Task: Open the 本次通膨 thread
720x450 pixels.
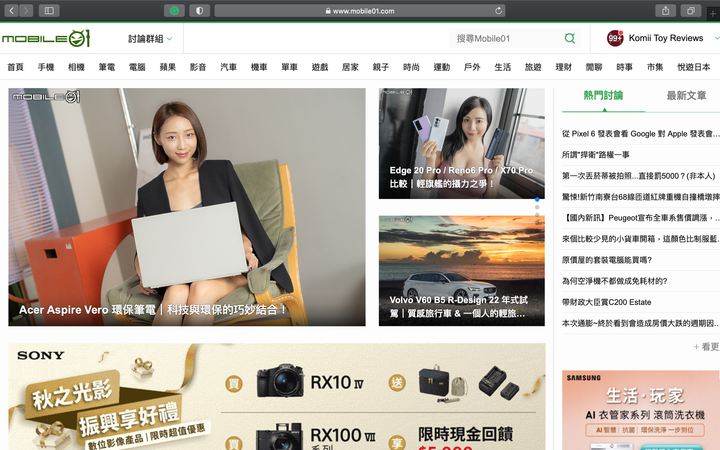Action: (x=641, y=323)
